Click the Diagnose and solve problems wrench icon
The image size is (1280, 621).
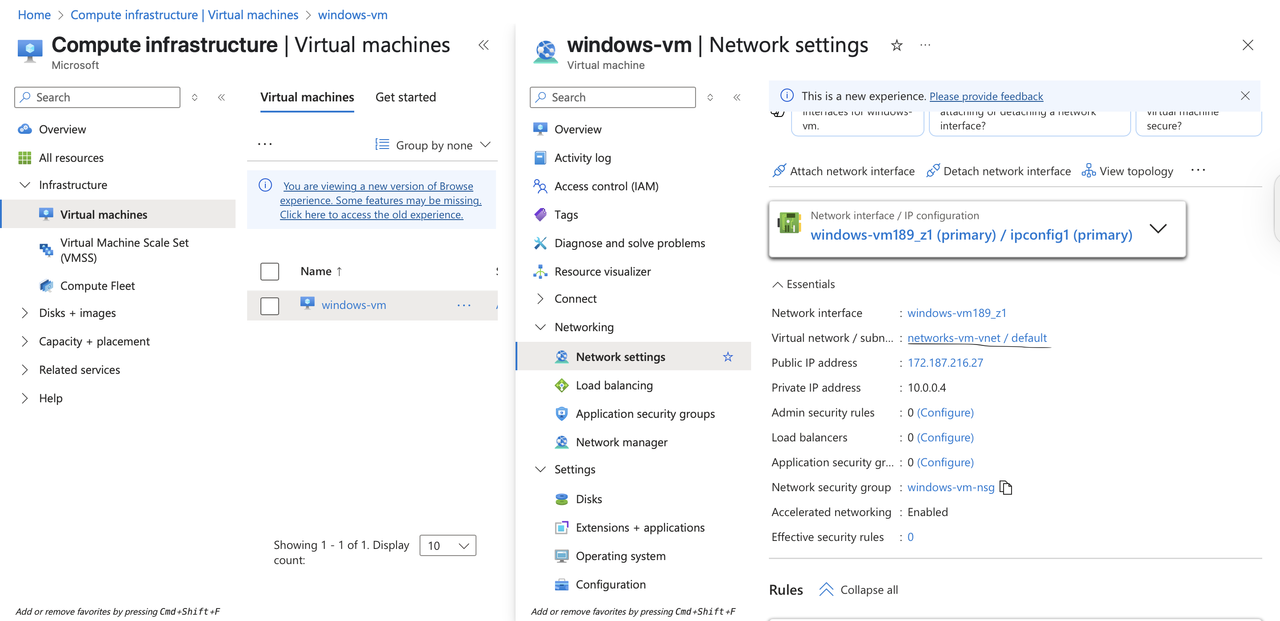click(x=540, y=243)
